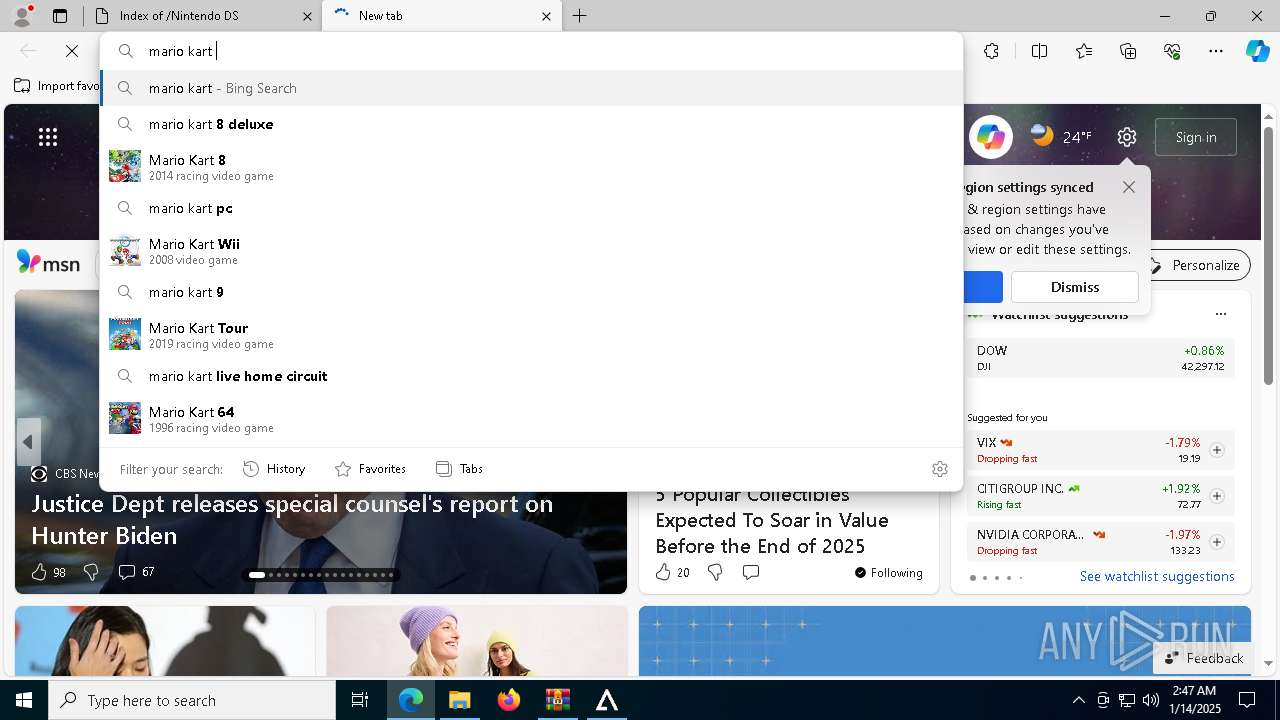Open Firefox from taskbar
The image size is (1280, 720).
pos(508,700)
